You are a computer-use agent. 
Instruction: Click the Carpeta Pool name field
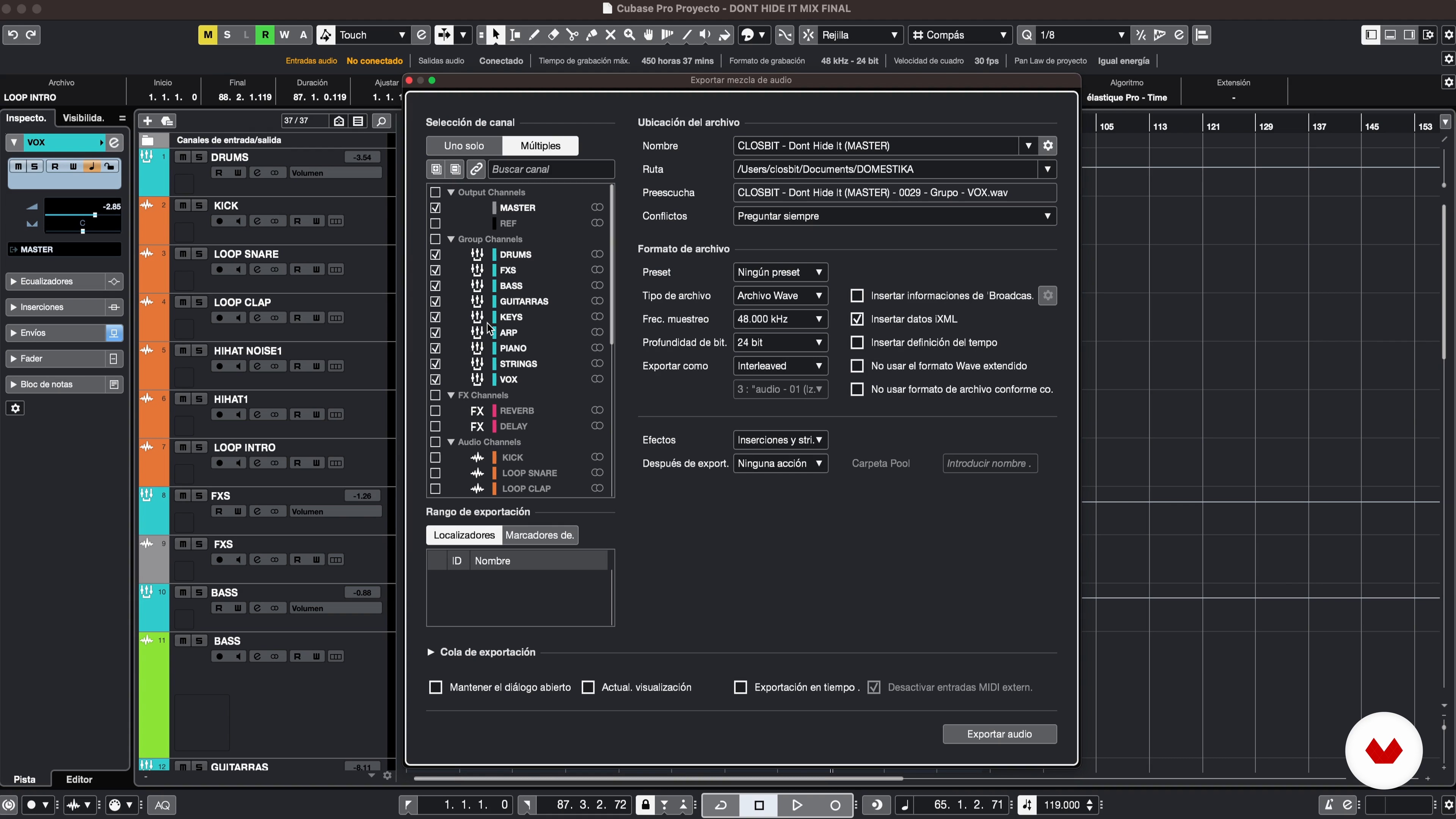coord(990,463)
